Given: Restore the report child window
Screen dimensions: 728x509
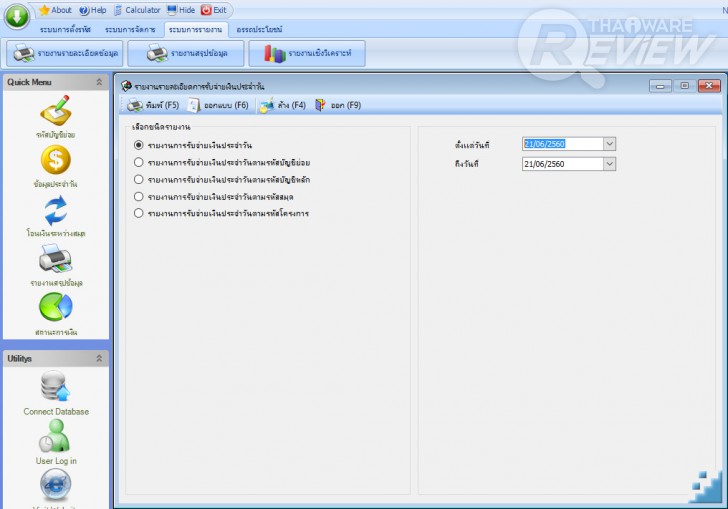Looking at the screenshot, I should click(x=684, y=86).
